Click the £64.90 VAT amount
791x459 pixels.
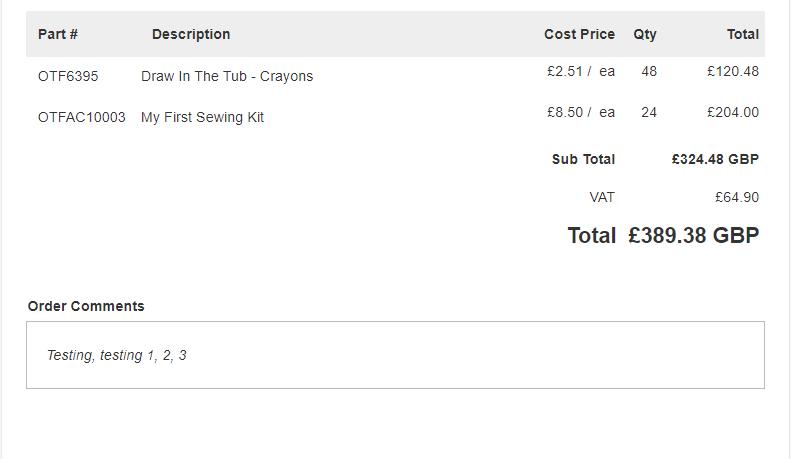coord(737,197)
